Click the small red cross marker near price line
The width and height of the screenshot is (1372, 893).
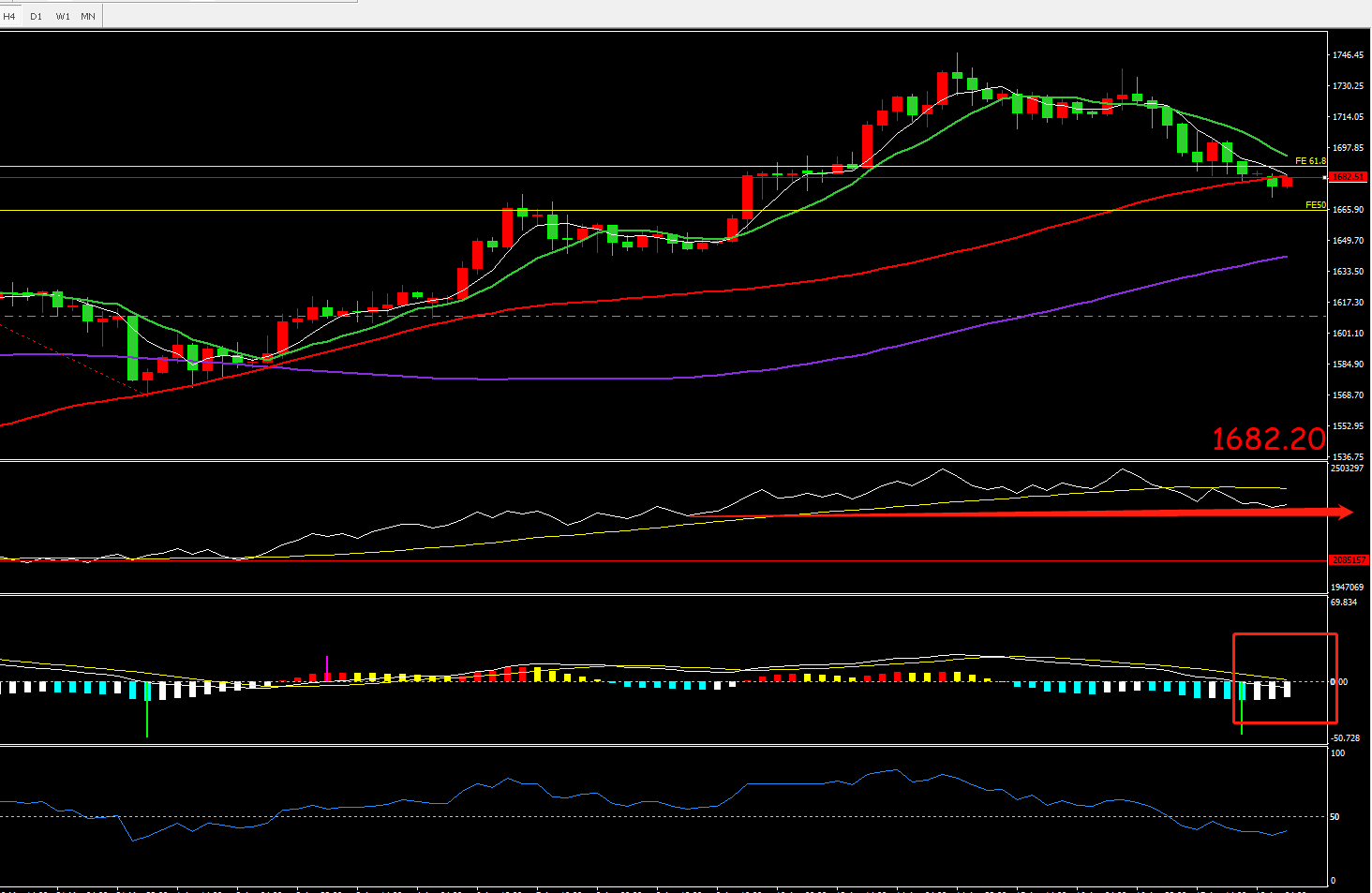(x=1259, y=173)
